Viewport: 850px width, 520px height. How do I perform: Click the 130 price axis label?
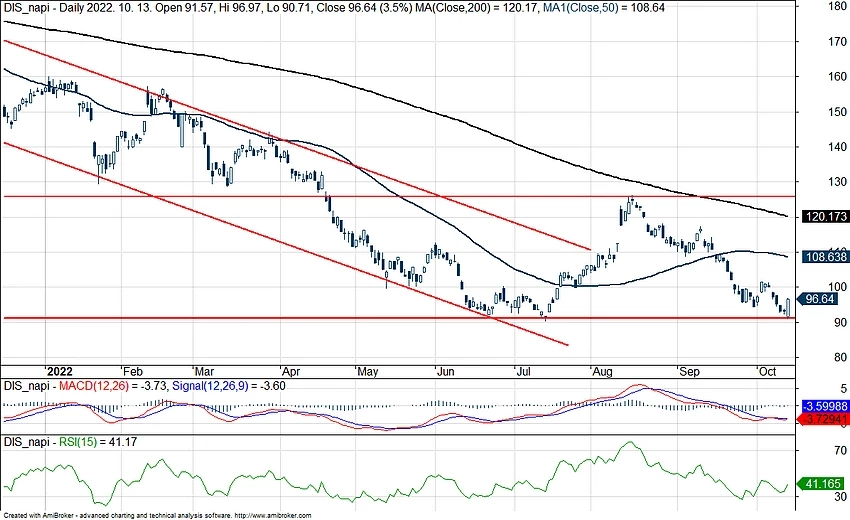(838, 182)
